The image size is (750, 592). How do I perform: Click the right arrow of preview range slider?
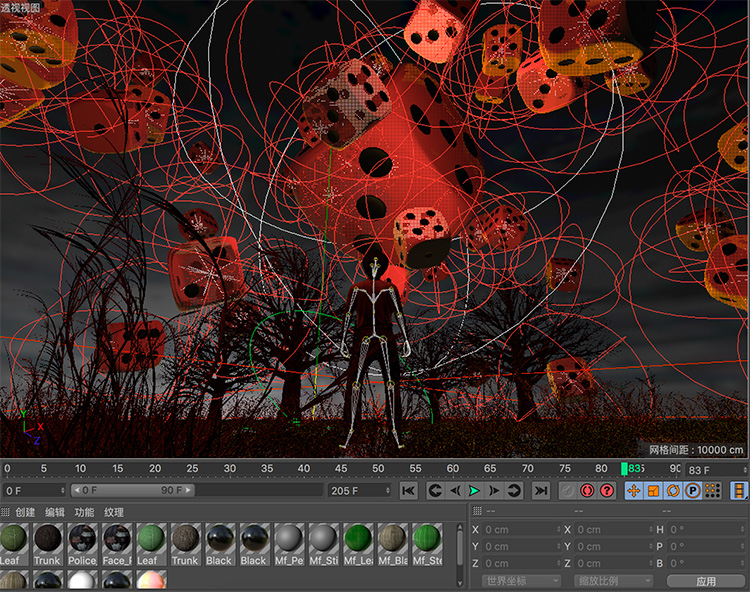coord(188,490)
